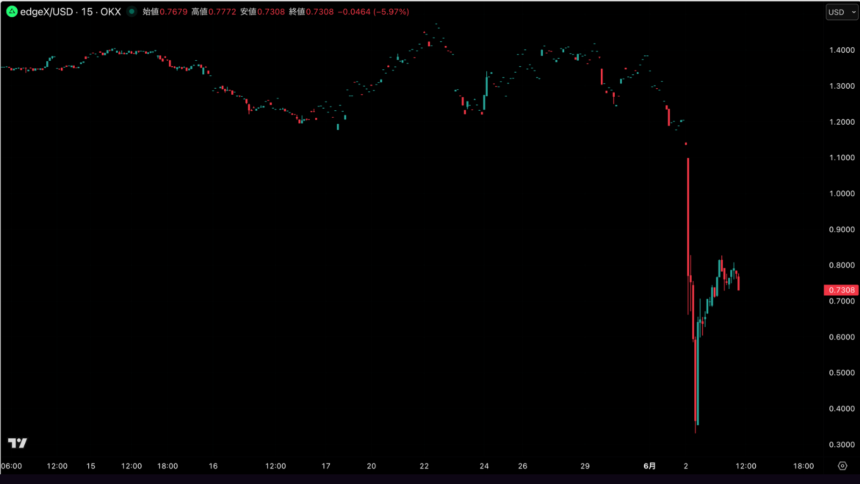This screenshot has width=860, height=484.
Task: Click the 1.1000 price axis label
Action: (842, 157)
